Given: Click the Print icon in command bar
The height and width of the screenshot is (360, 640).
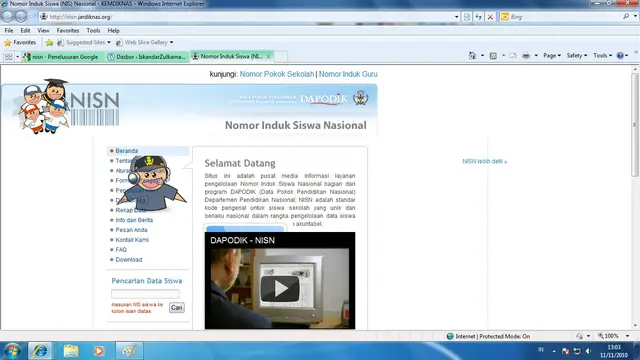Looking at the screenshot, I should [526, 56].
